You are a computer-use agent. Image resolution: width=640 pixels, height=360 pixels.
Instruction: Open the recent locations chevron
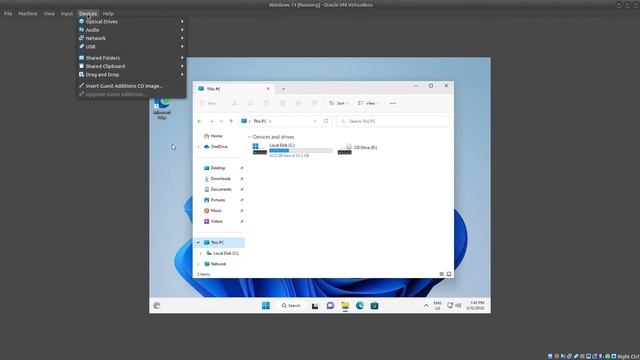[x=221, y=121]
